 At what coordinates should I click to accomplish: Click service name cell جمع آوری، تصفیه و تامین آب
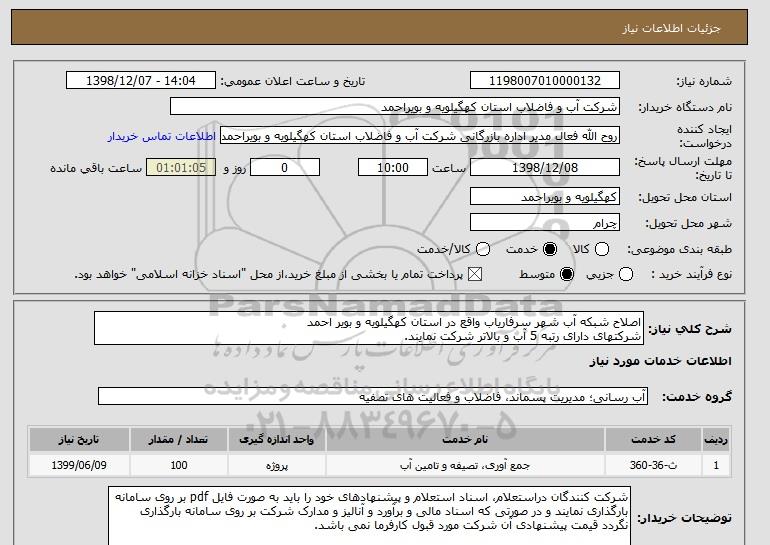pos(465,465)
